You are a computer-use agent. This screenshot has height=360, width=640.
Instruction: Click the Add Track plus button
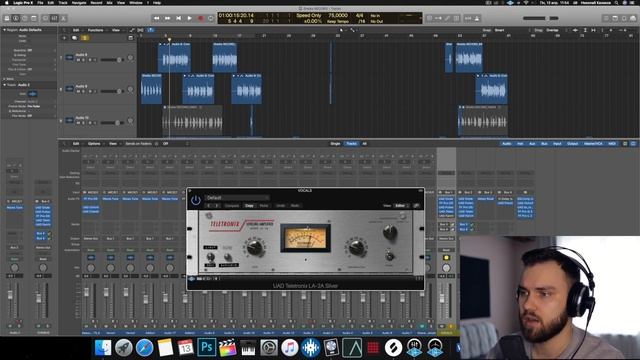coord(64,38)
